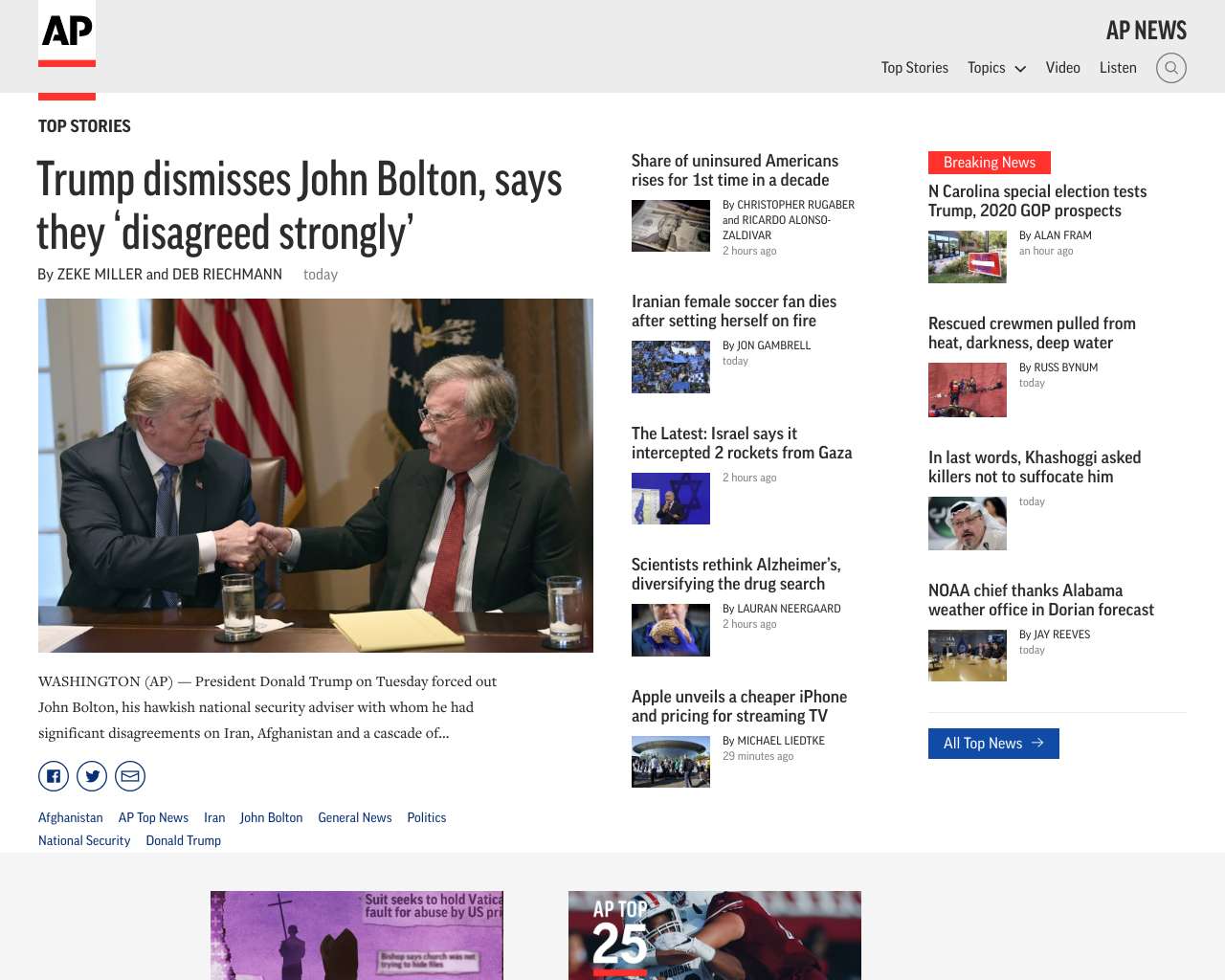Click byline By MICHAEL LIEDTKE

773,741
